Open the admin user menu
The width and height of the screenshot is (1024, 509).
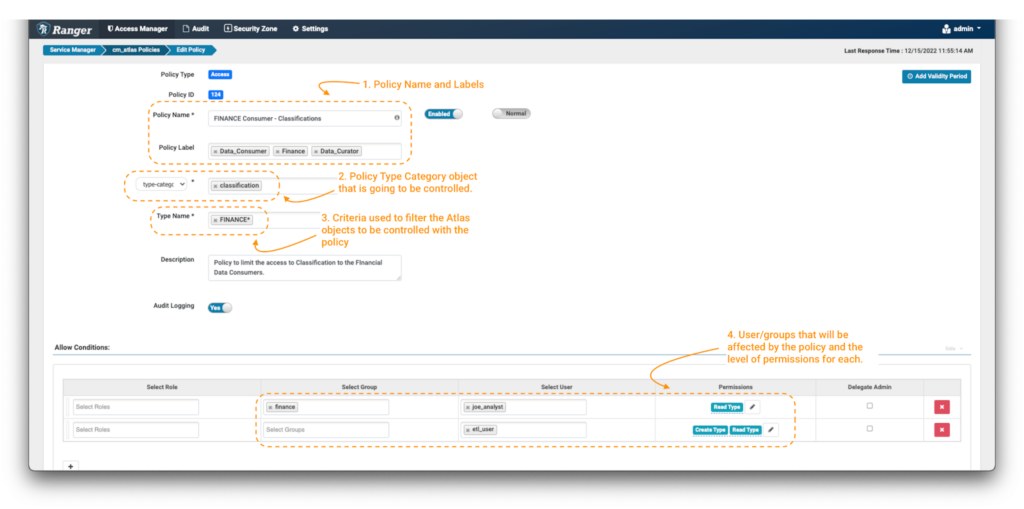pos(961,29)
